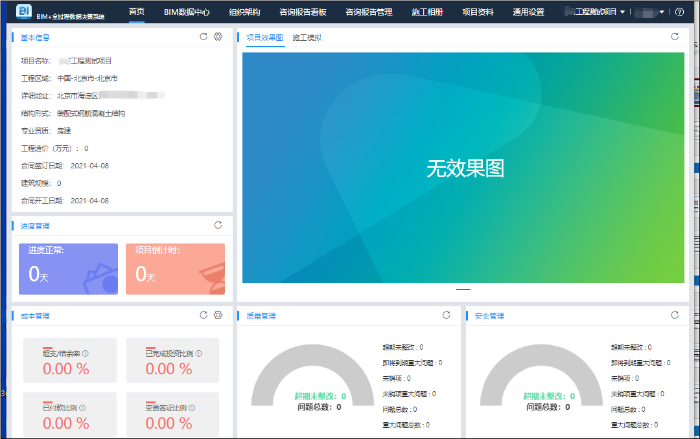Image resolution: width=700 pixels, height=439 pixels.
Task: Open settings gear in 成本管理 panel
Action: [218, 315]
